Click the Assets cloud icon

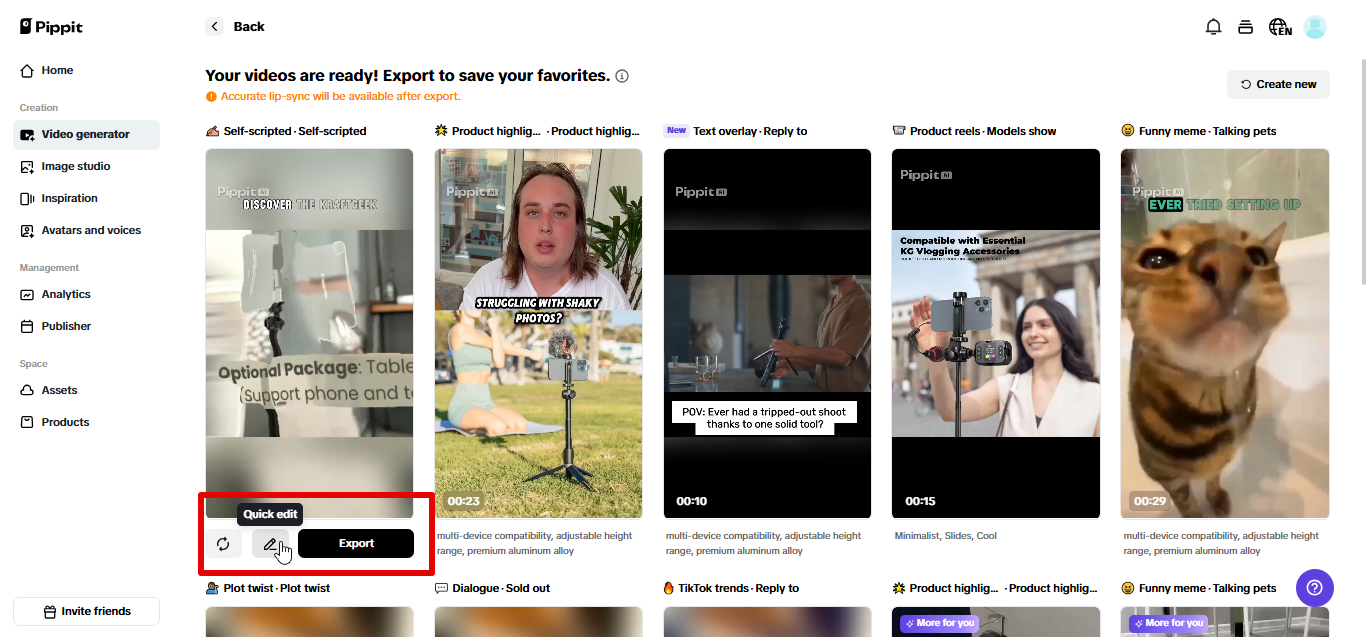tap(27, 390)
